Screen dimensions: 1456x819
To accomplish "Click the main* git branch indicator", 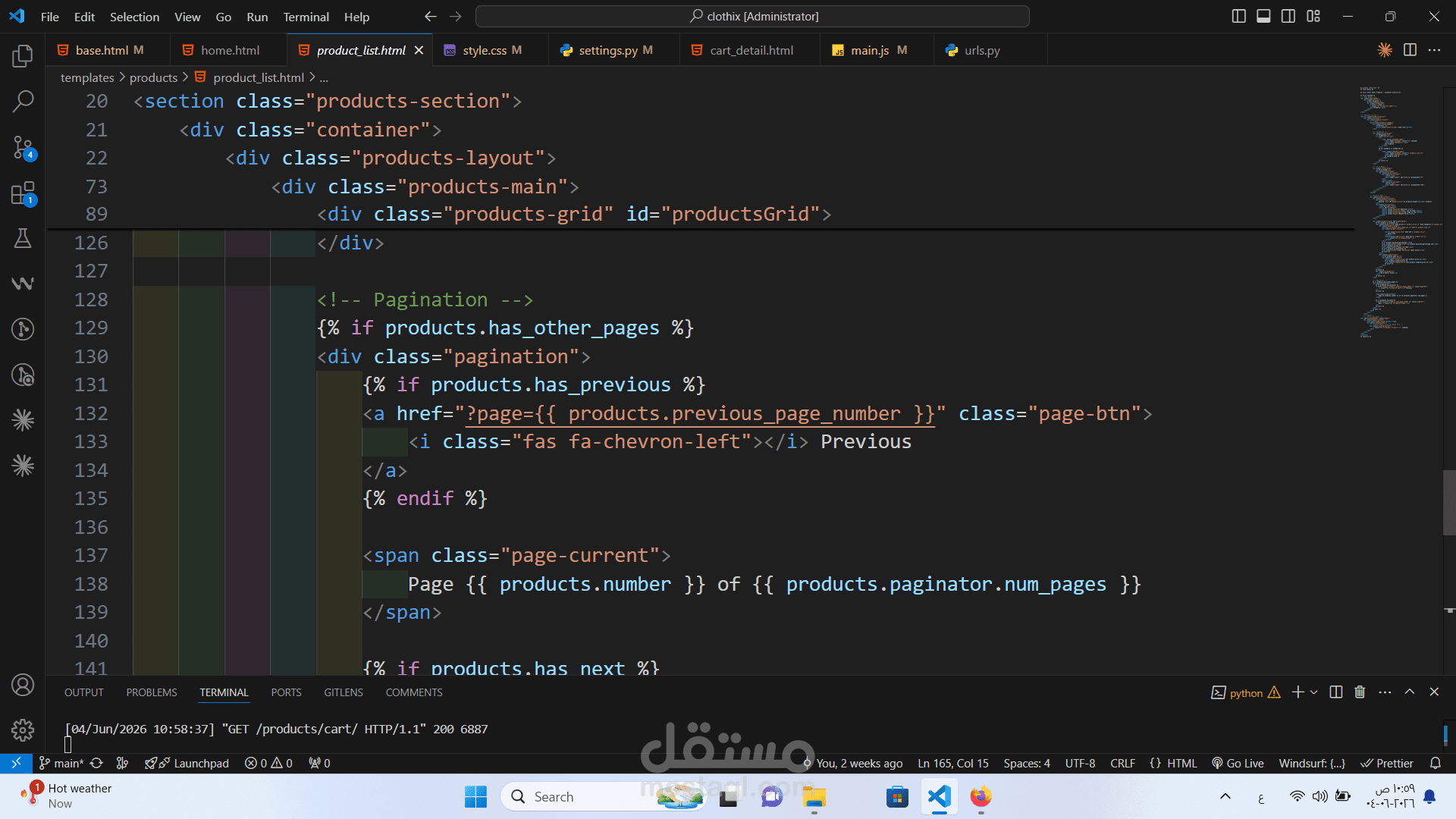I will tap(61, 763).
